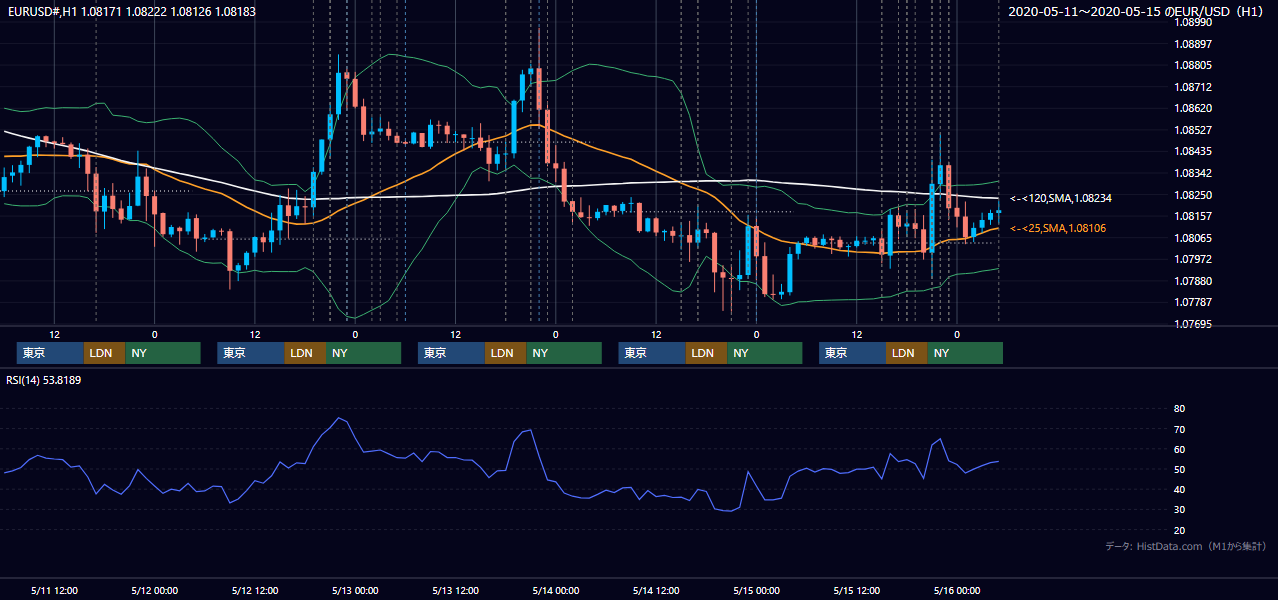Click the RSI axis value 40

[x=1179, y=490]
